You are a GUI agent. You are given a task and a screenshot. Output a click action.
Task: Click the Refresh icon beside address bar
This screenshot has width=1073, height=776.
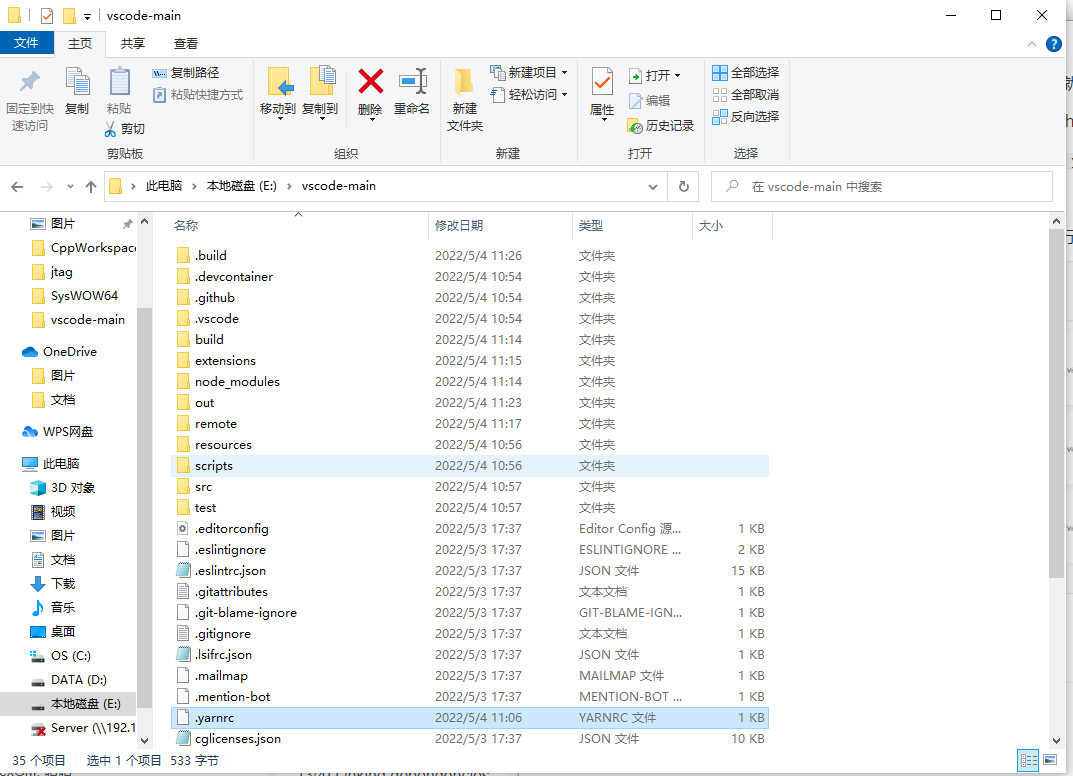[683, 186]
